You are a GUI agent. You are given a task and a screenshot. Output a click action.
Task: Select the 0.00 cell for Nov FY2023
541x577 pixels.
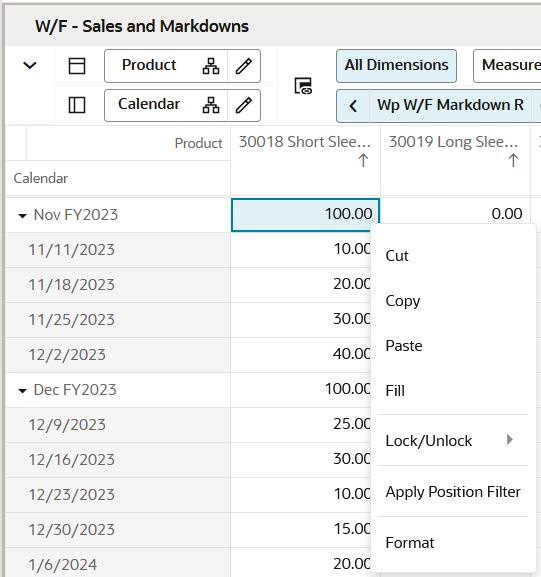click(x=455, y=214)
